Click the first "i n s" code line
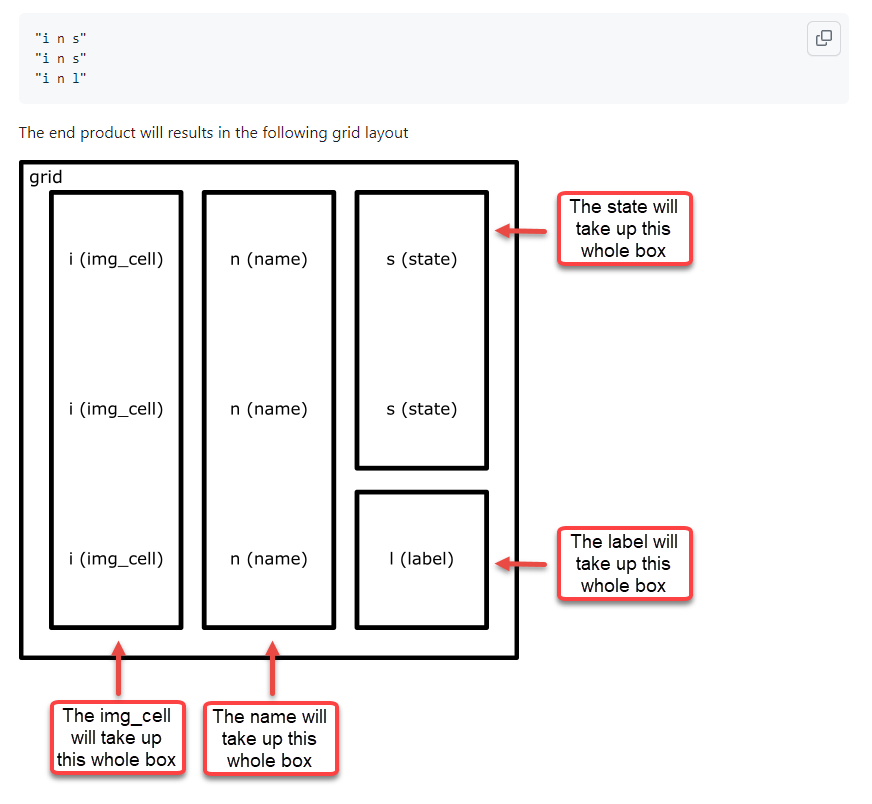 (x=61, y=39)
